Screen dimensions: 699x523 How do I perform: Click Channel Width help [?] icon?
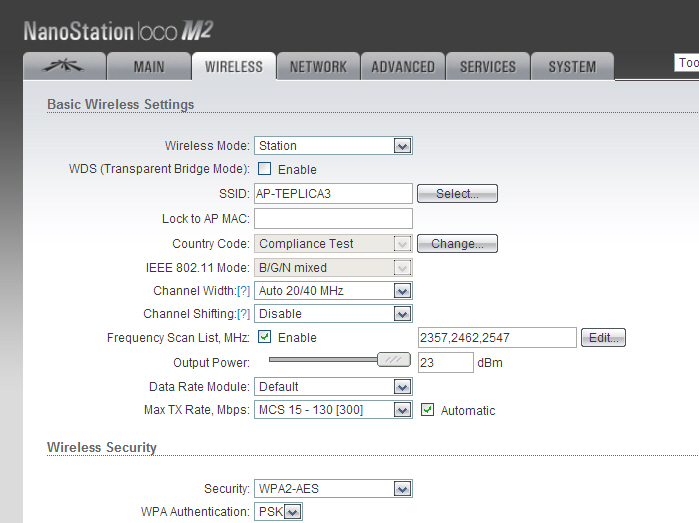click(243, 291)
